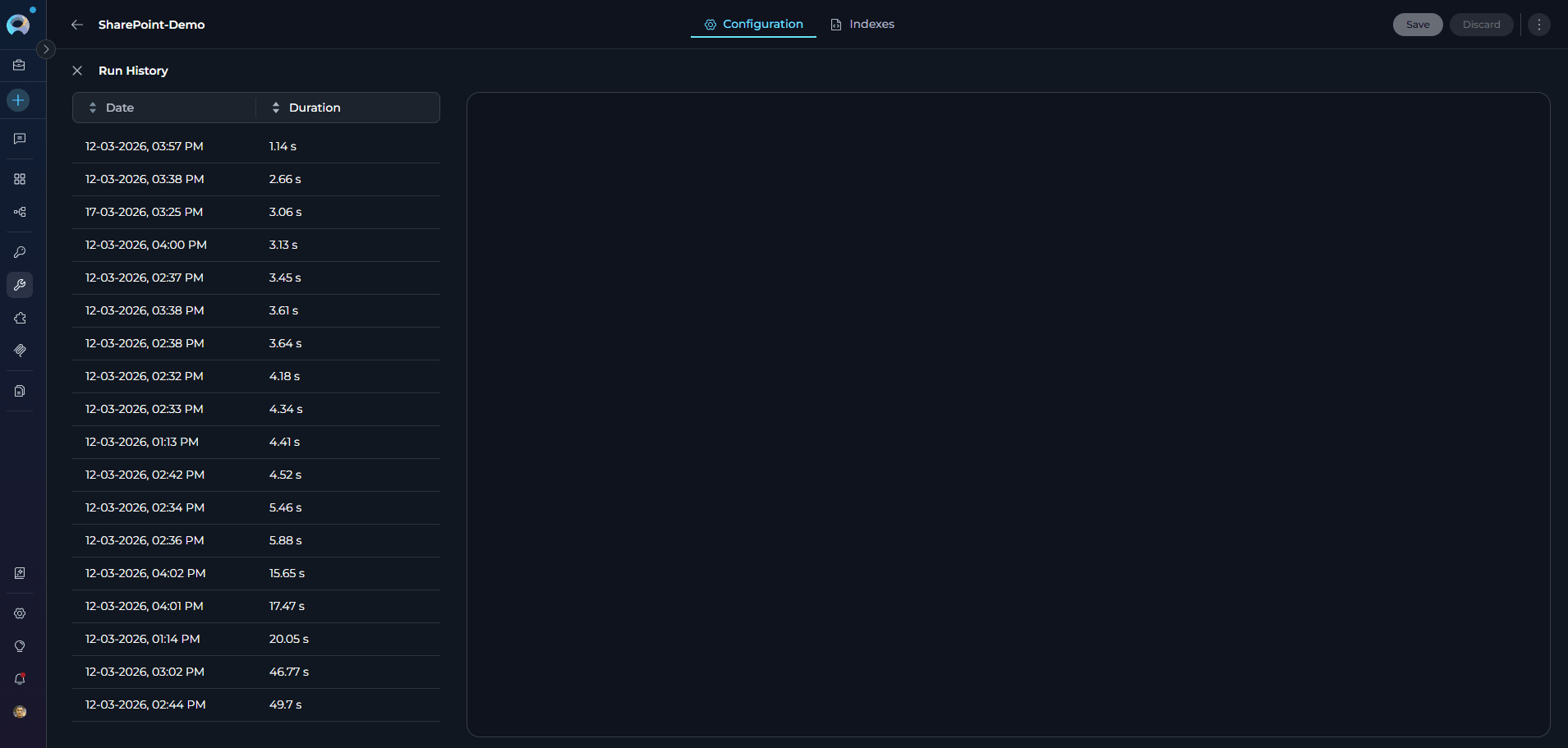Select the run dated 12-03-2026, 04:00 PM

256,245
